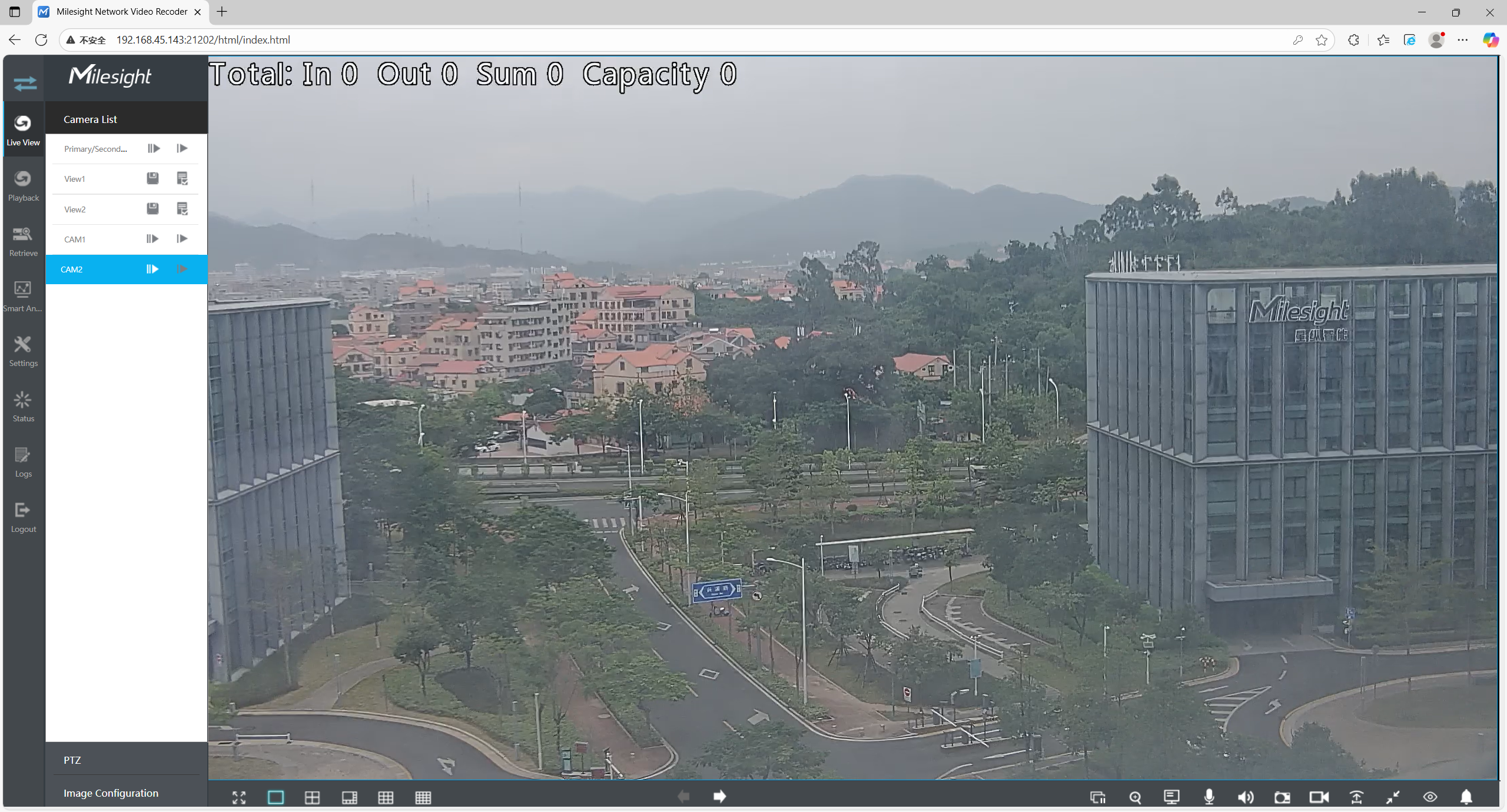Click the snapshot camera icon

tap(1282, 797)
